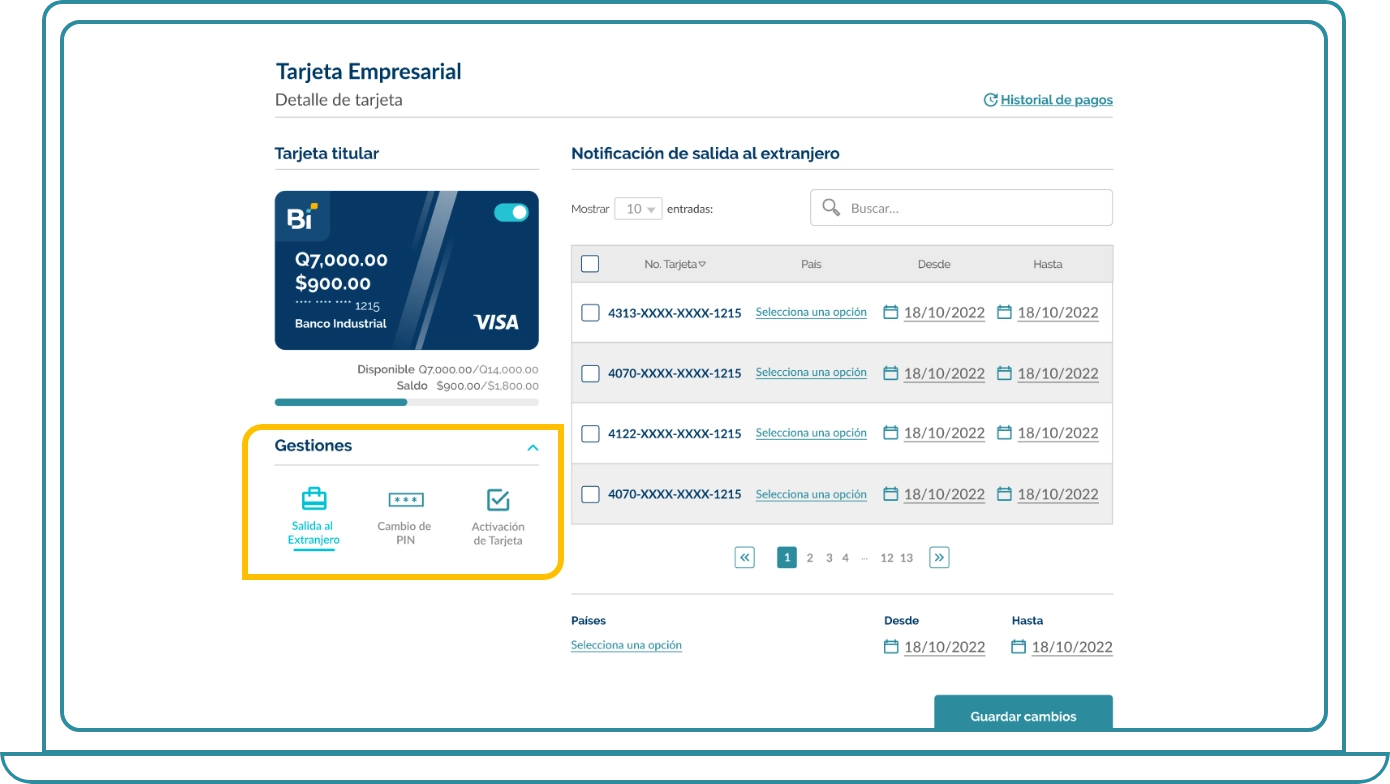Open Países Selecciona una opción at bottom
1390x784 pixels.
(x=626, y=645)
